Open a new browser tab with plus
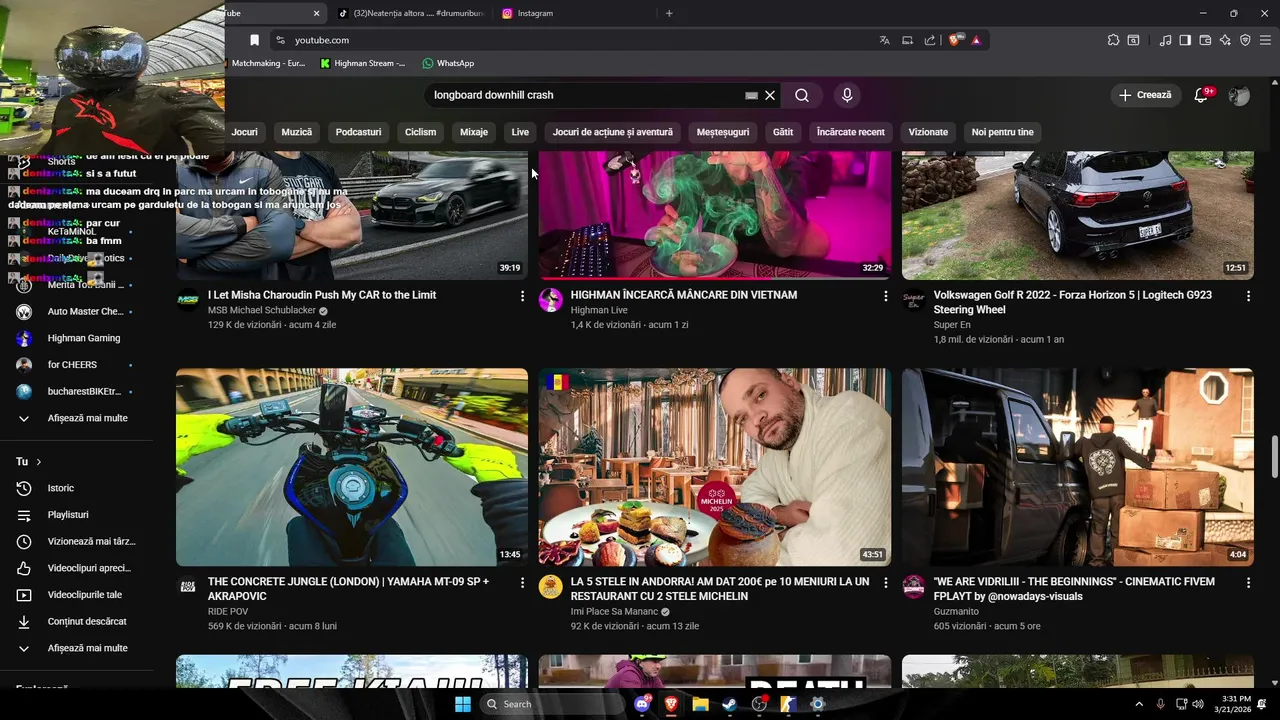 (x=669, y=13)
